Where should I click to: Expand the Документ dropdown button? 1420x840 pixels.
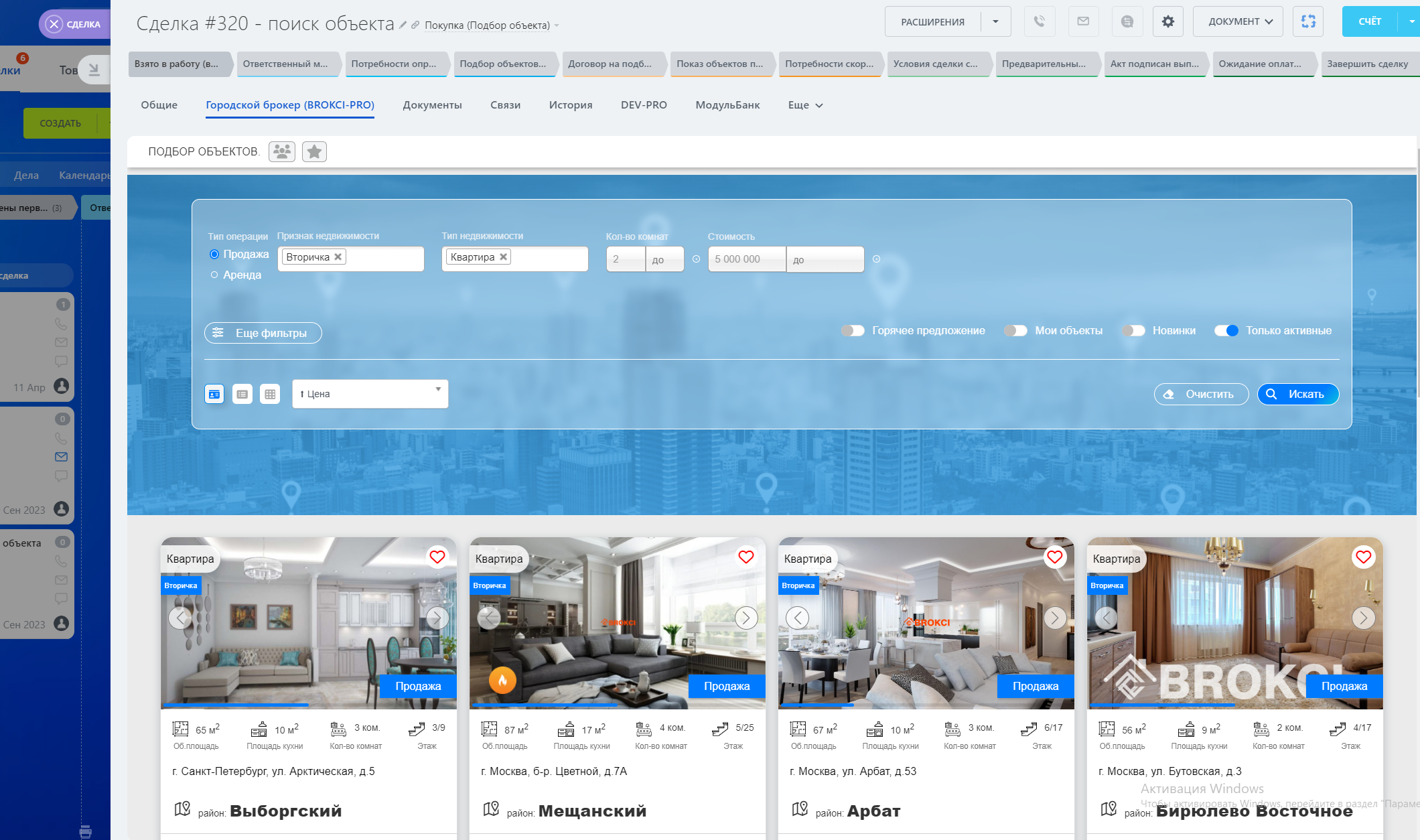1238,21
